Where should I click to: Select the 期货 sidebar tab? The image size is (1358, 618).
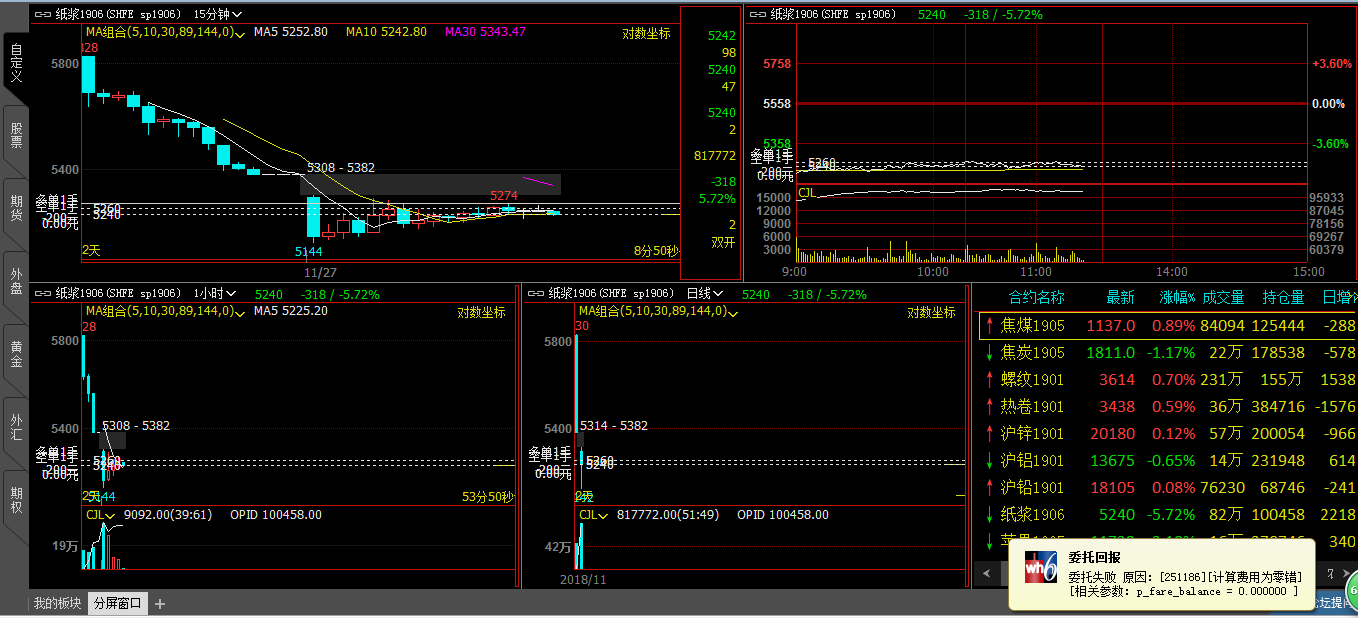coord(16,201)
